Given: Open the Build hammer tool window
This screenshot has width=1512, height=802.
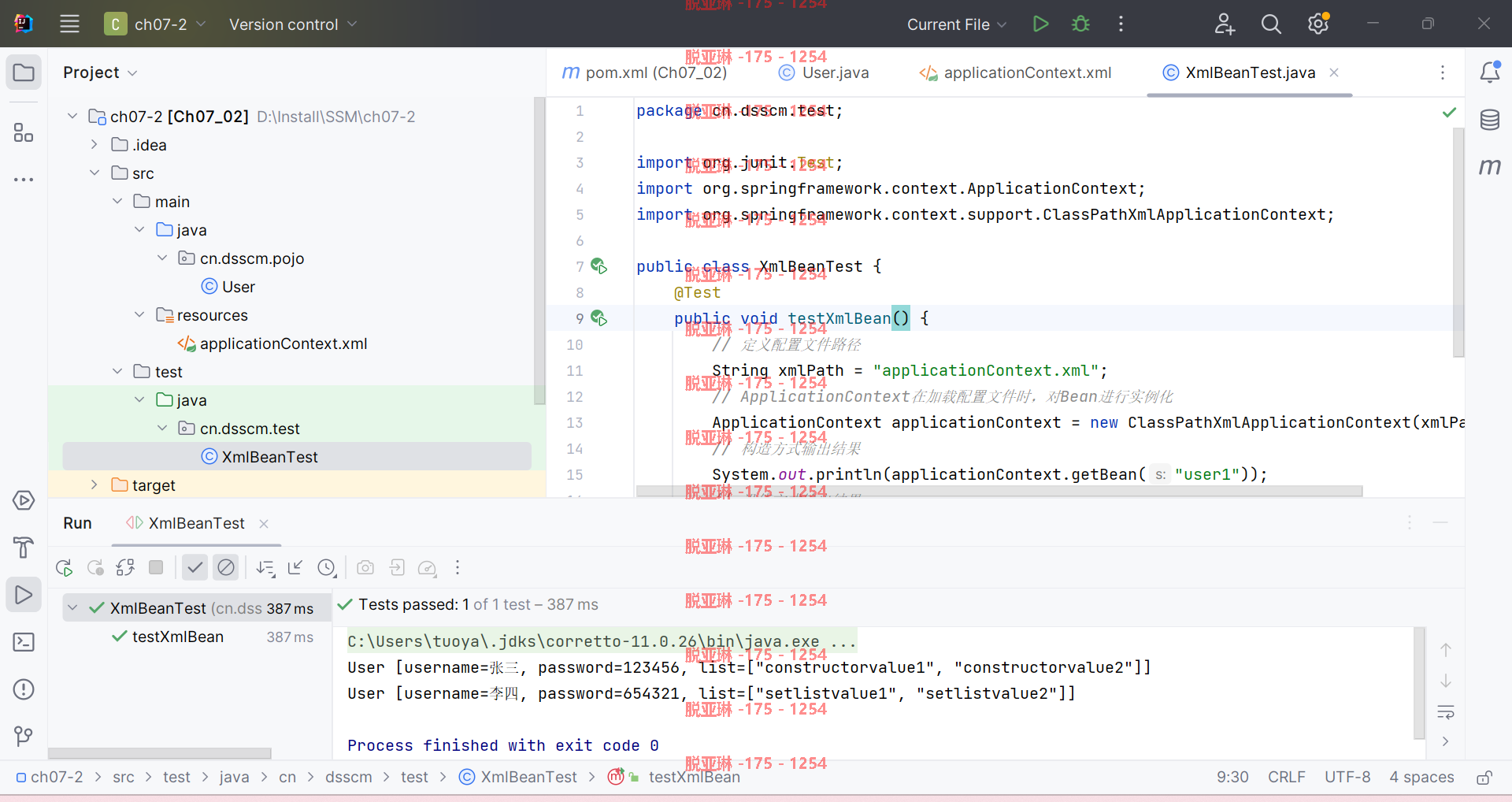Looking at the screenshot, I should (24, 548).
